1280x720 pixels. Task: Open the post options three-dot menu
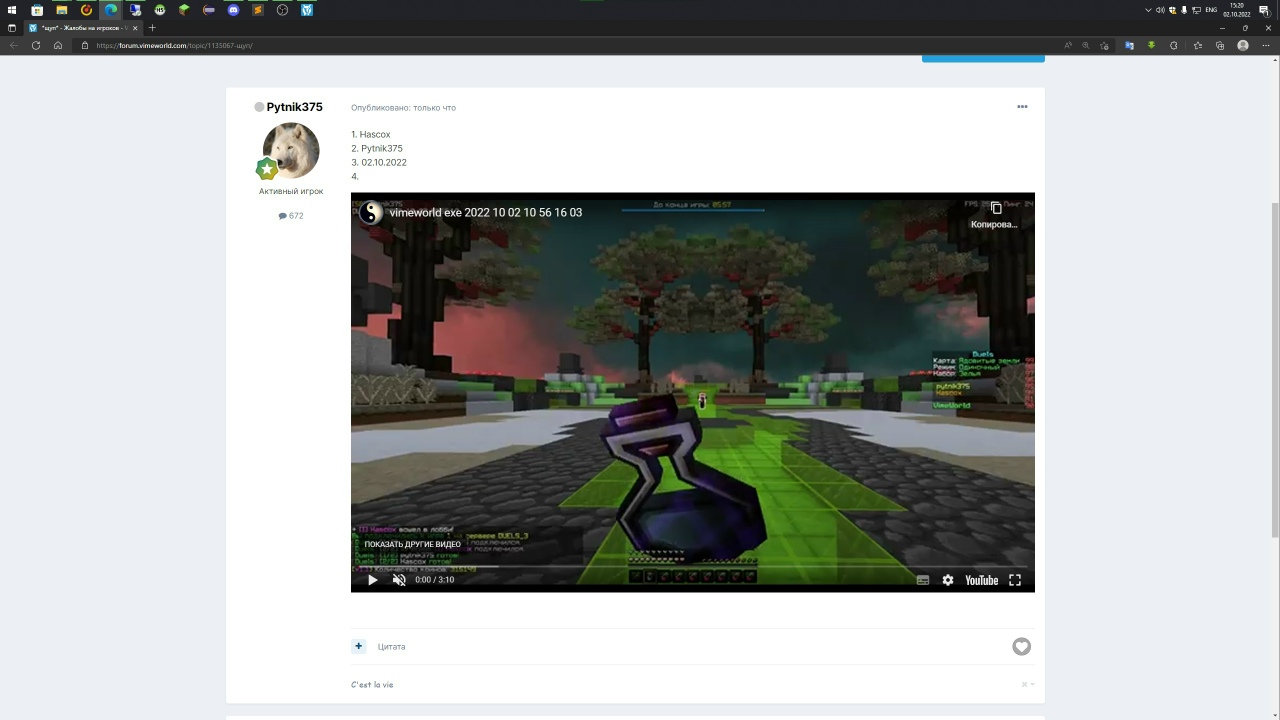[x=1022, y=107]
